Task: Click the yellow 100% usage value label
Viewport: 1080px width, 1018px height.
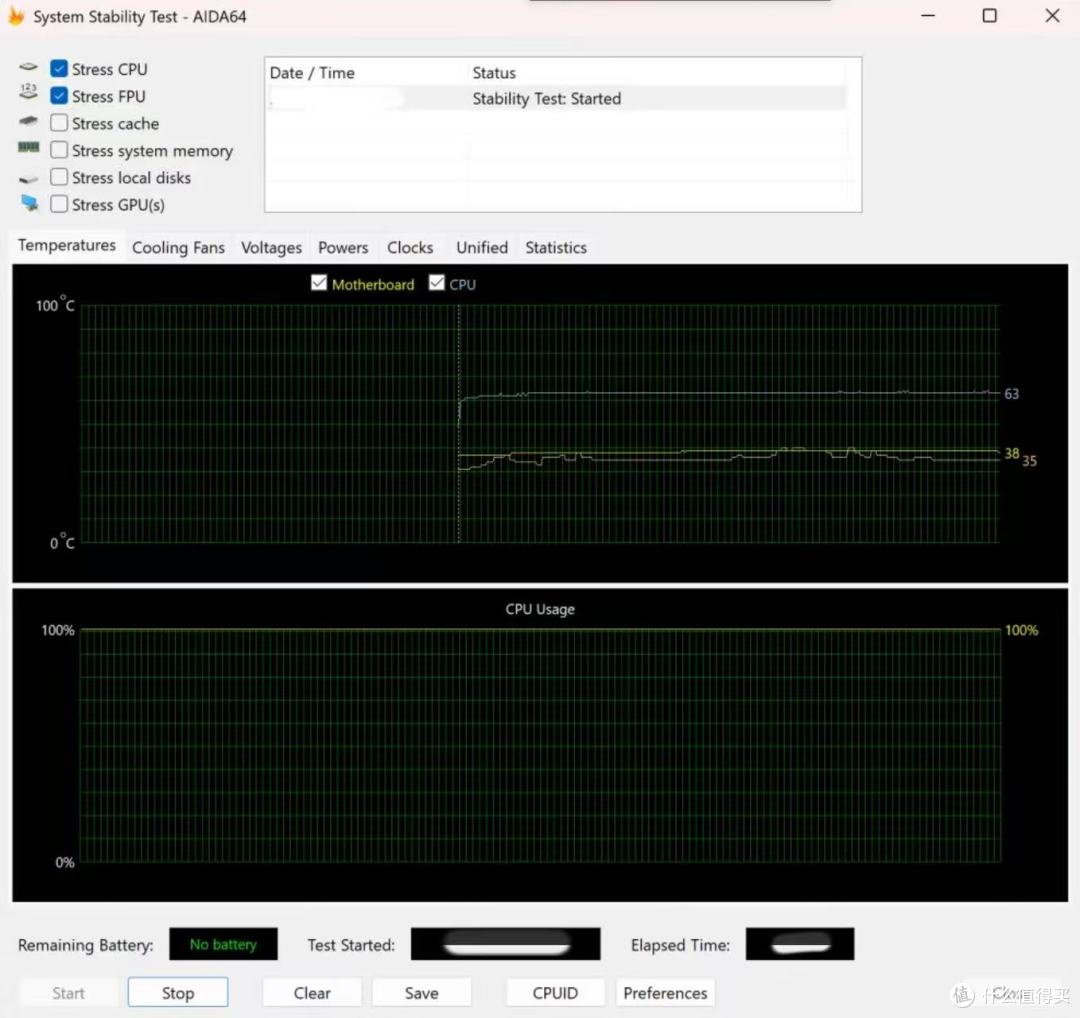Action: coord(1021,630)
